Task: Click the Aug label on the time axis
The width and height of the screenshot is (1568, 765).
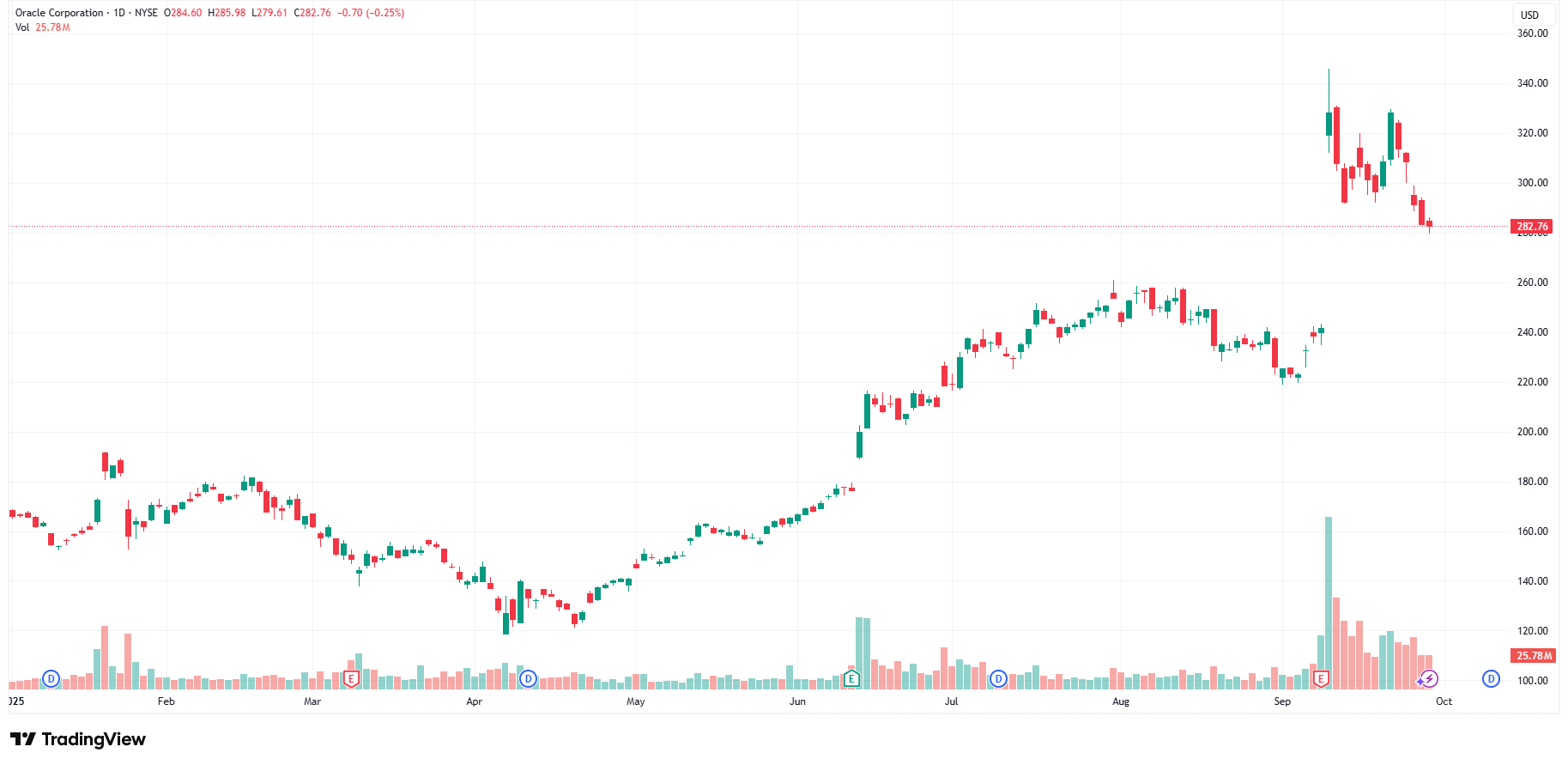Action: pyautogui.click(x=1120, y=701)
